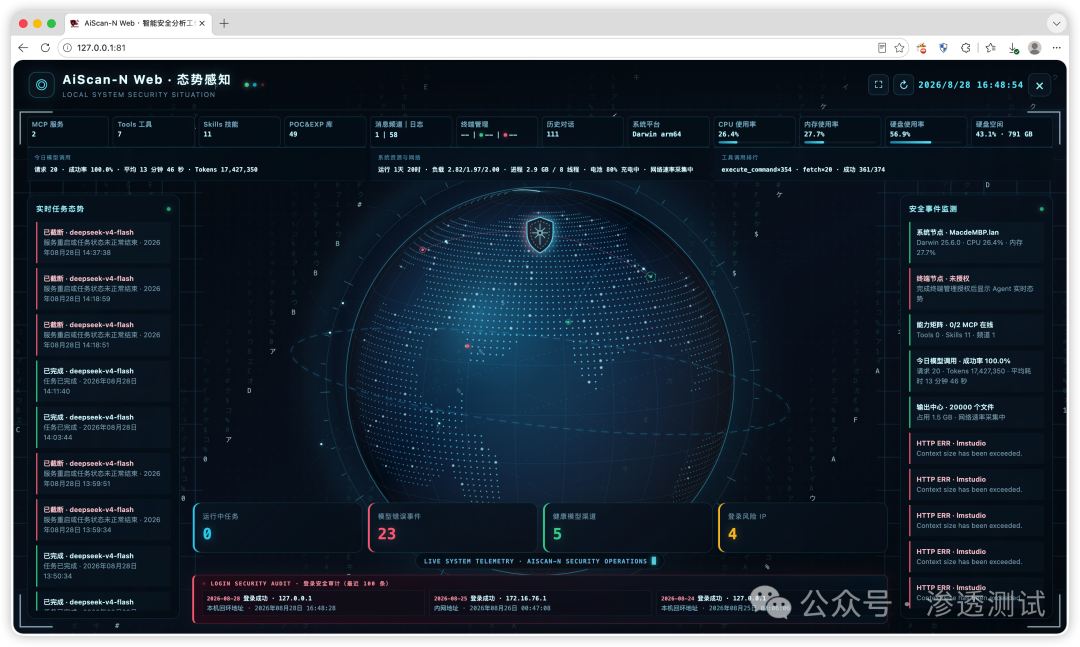The width and height of the screenshot is (1080, 647).
Task: Select the truncated task at 13:59:51
Action: tap(103, 473)
